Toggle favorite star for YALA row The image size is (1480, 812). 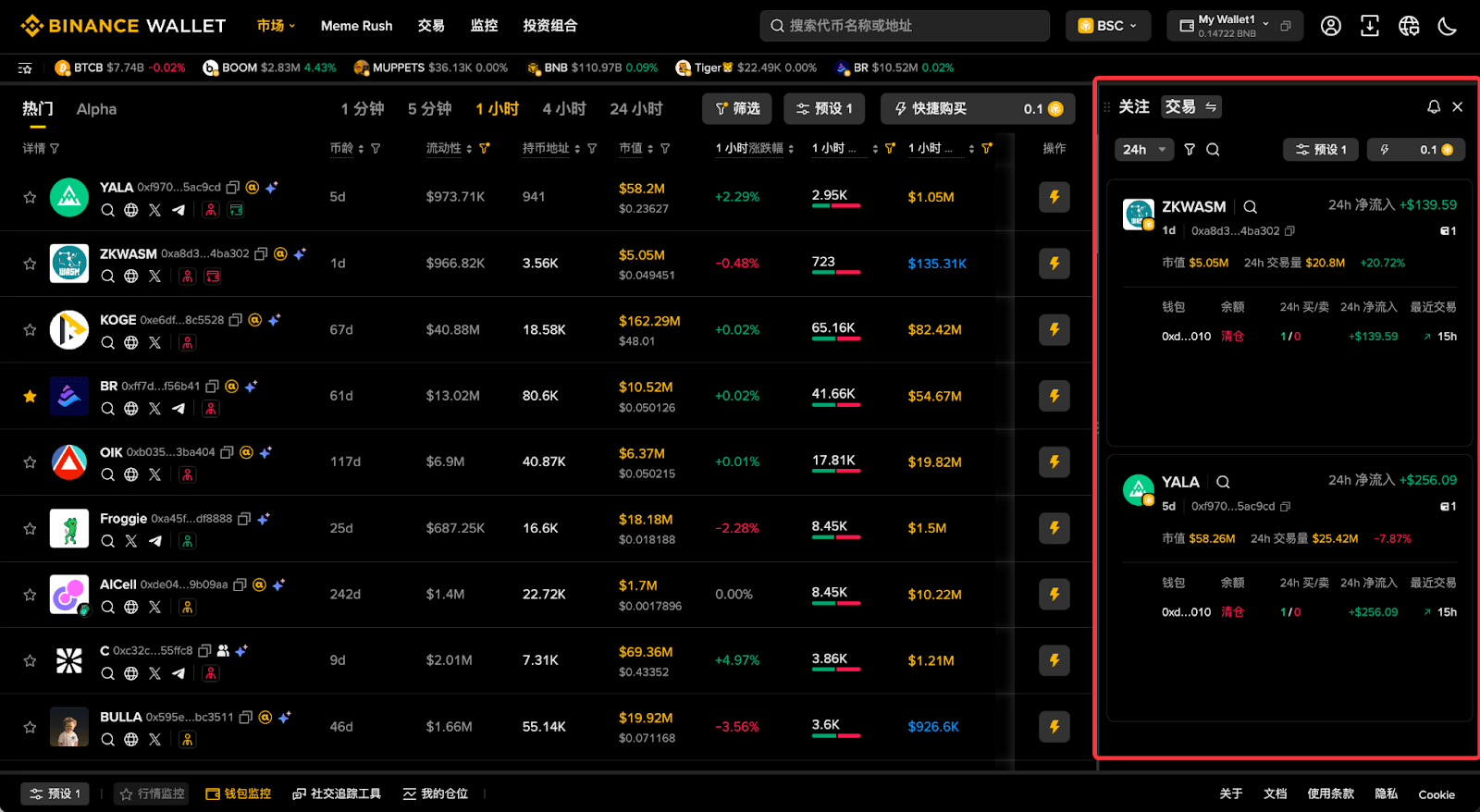30,197
